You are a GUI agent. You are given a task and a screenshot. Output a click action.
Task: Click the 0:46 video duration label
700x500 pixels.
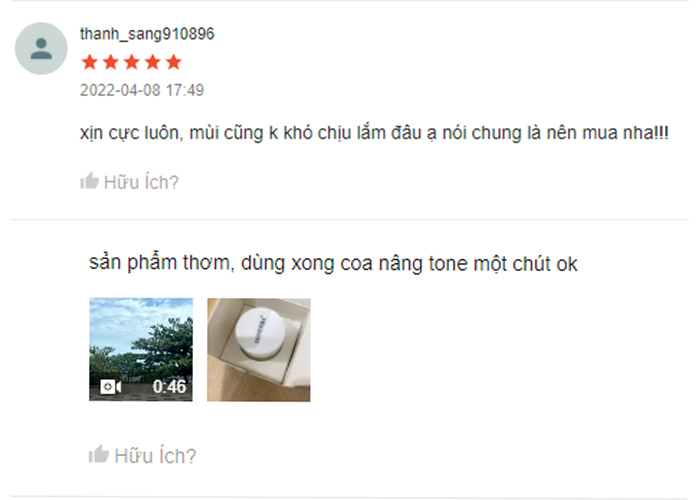pos(169,387)
